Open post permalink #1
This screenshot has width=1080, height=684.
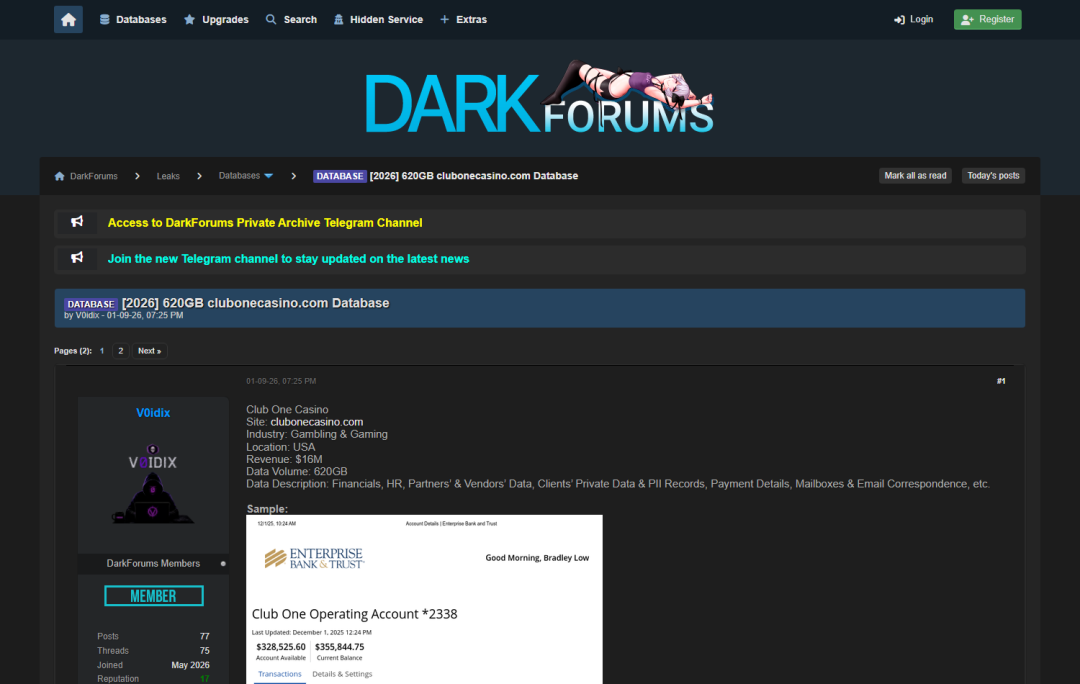pyautogui.click(x=1001, y=381)
